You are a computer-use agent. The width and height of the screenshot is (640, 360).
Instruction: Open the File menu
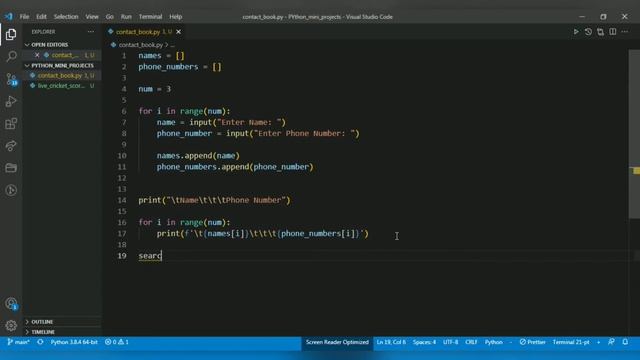24,17
